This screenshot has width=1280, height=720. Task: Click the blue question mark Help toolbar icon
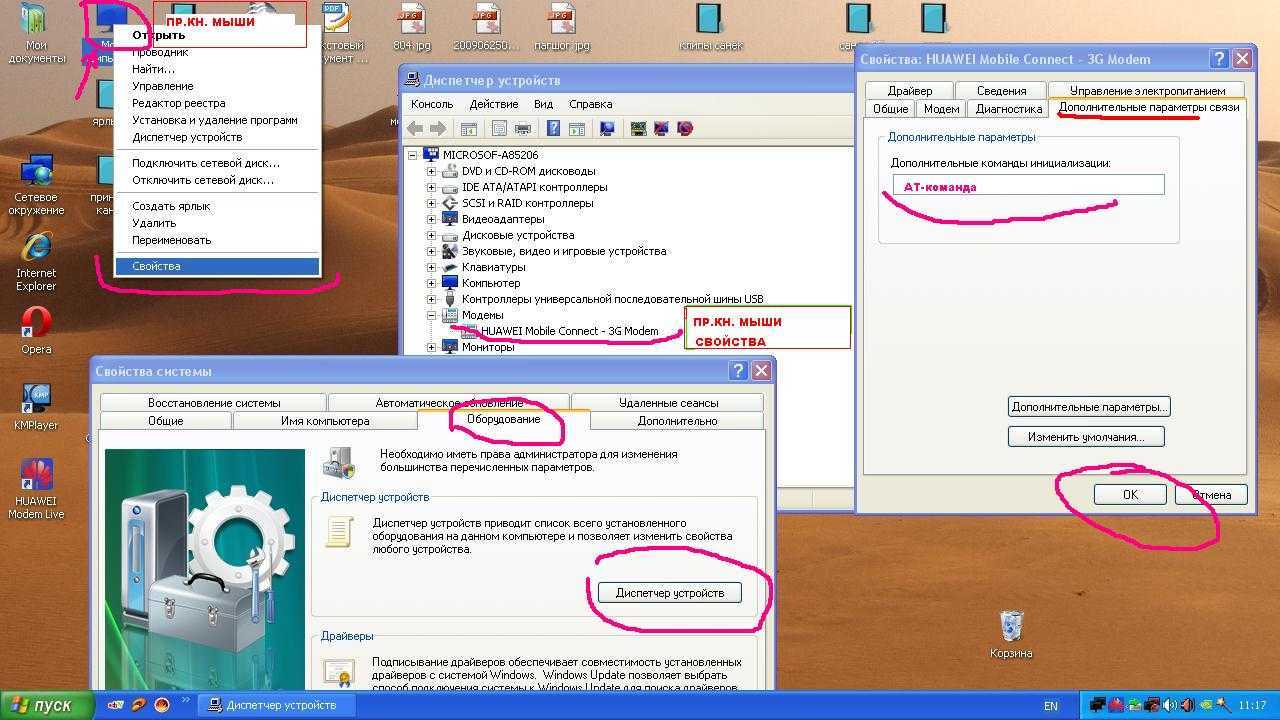553,128
